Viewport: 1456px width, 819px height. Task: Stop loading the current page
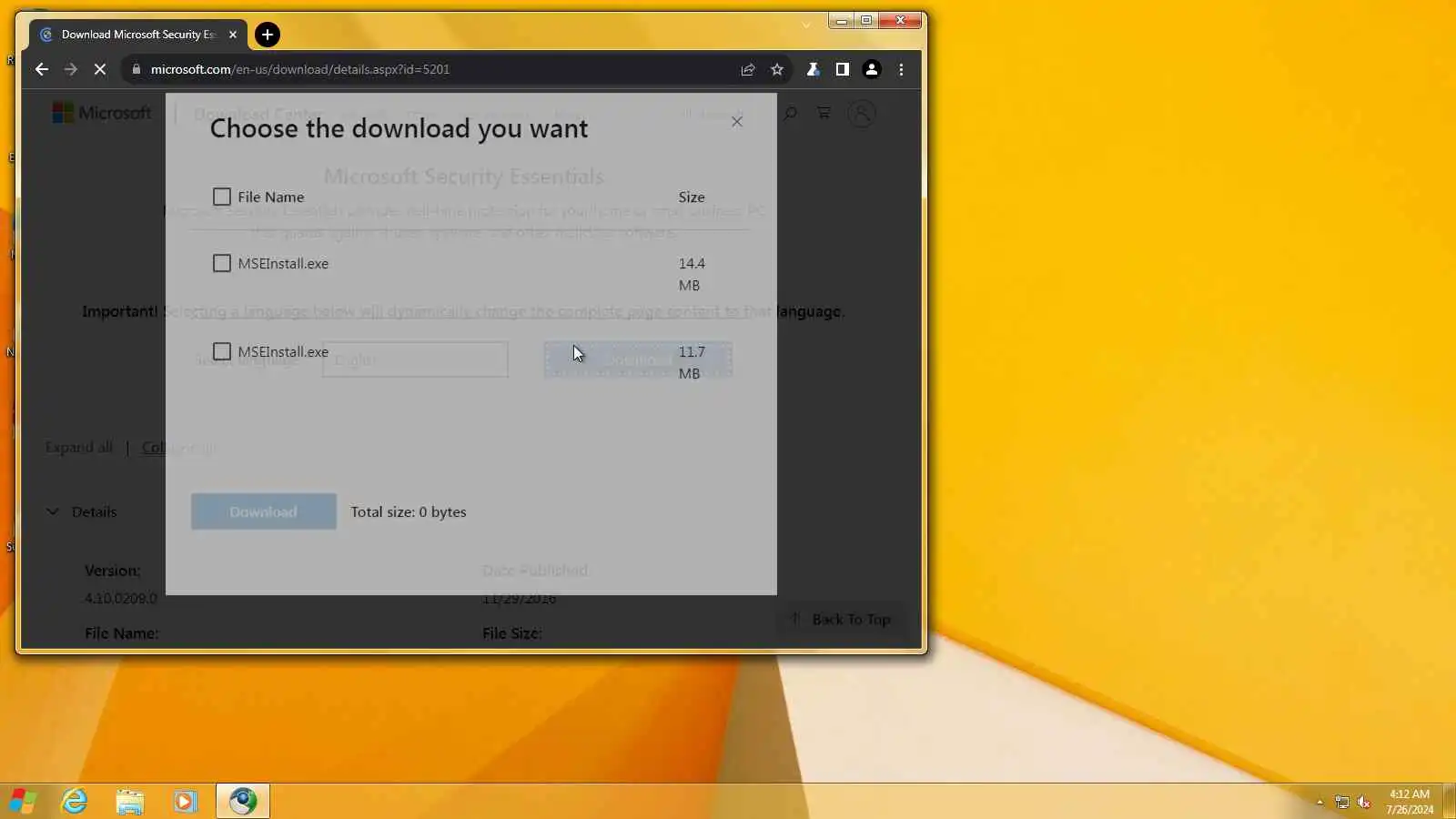pyautogui.click(x=100, y=69)
